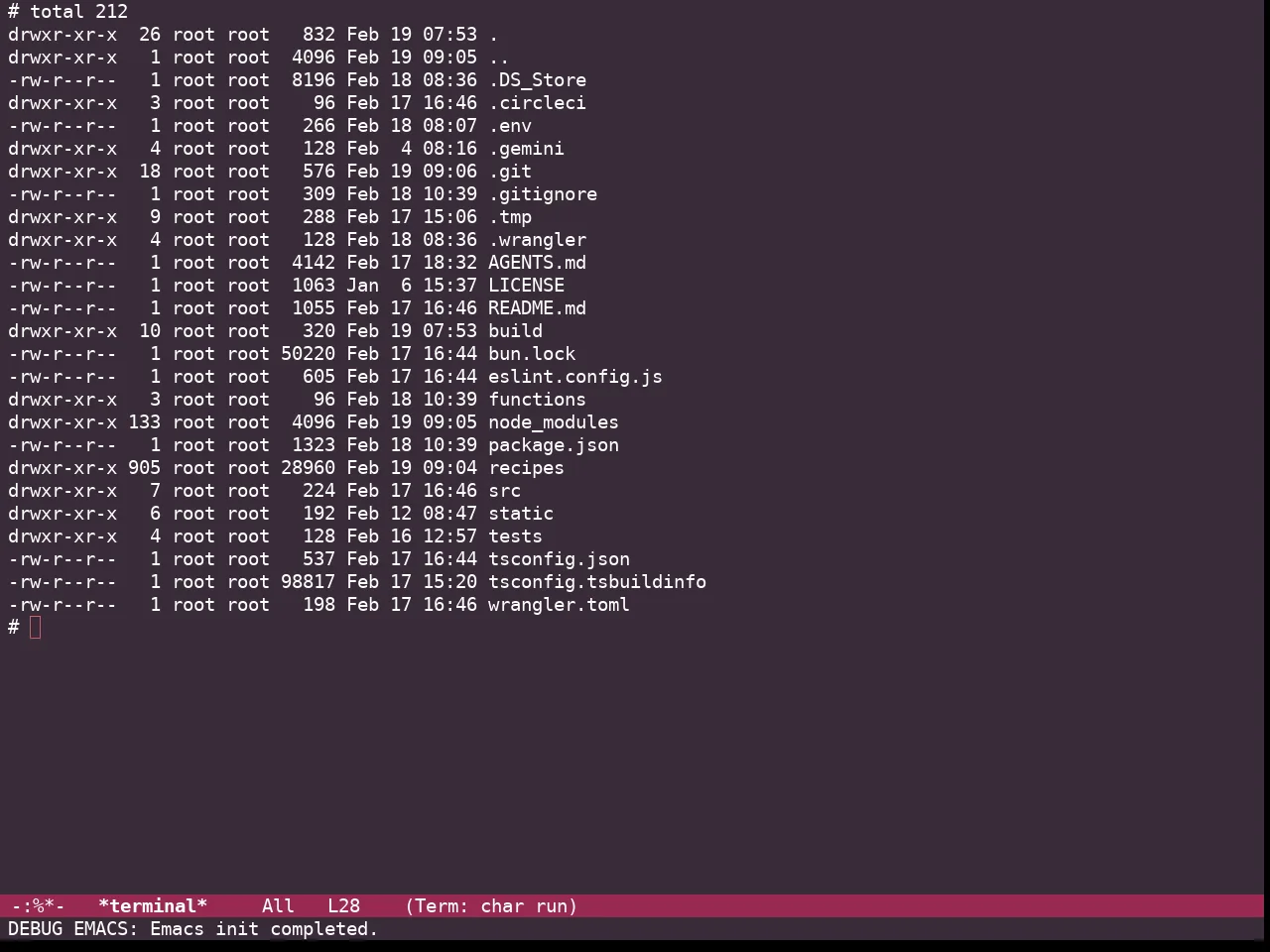Click the node_modules directory entry
This screenshot has height=952, width=1270.
pos(554,422)
